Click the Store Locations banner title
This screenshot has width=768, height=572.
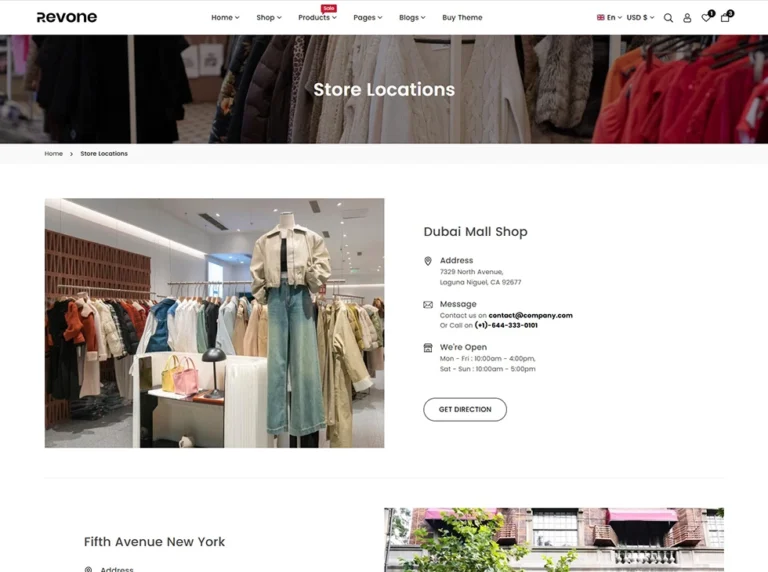click(384, 90)
